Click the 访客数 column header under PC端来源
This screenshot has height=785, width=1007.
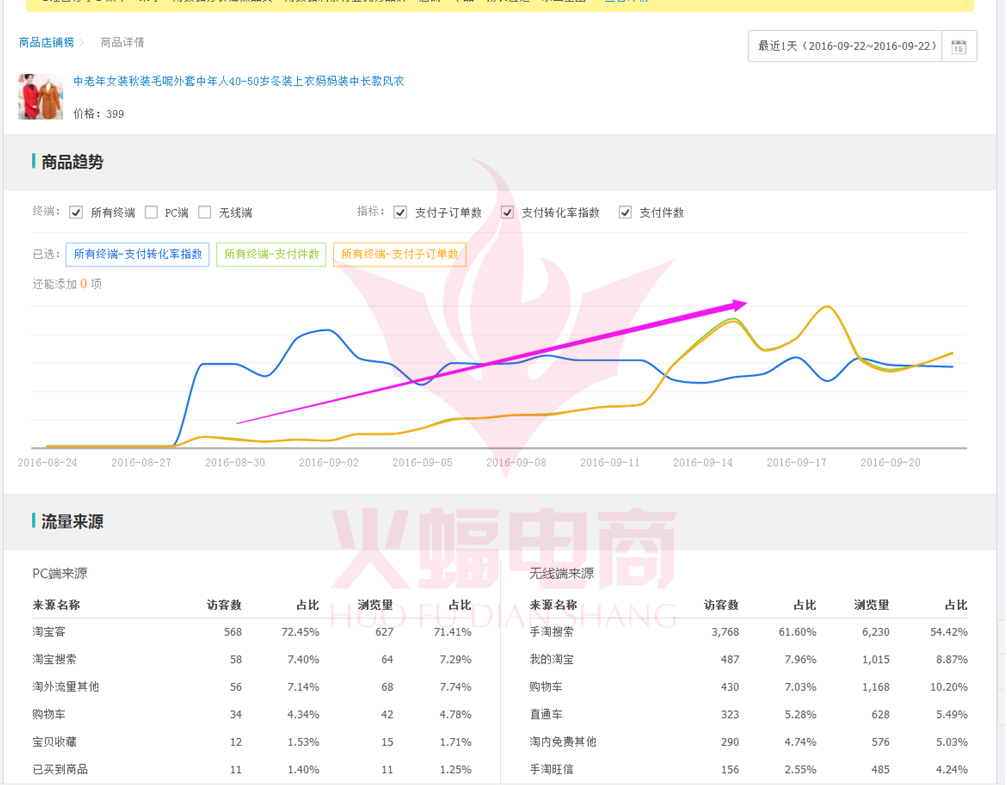224,605
